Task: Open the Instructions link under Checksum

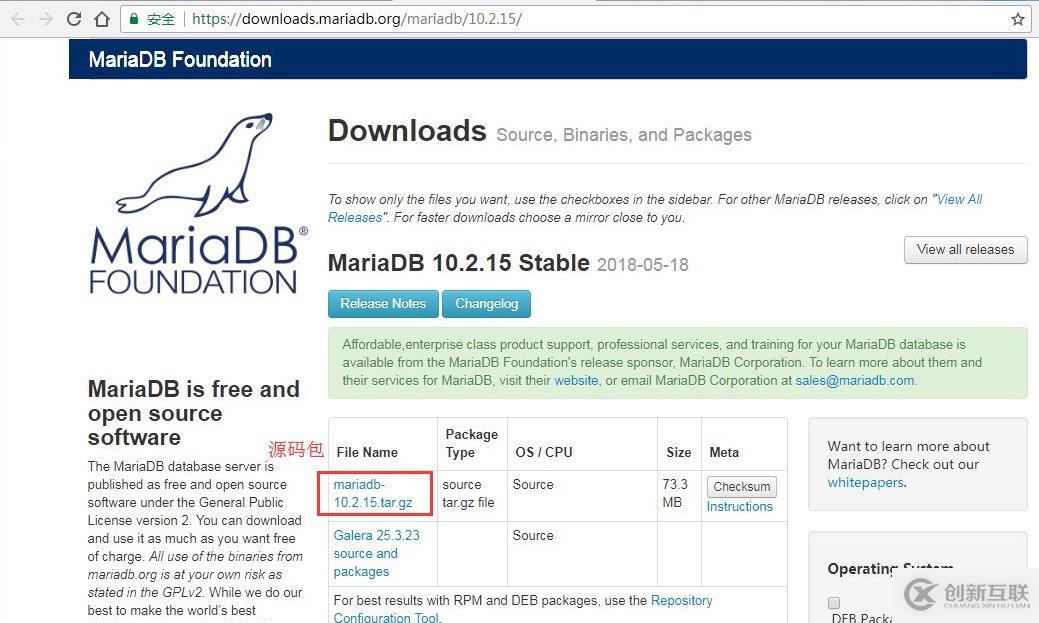Action: click(x=739, y=506)
